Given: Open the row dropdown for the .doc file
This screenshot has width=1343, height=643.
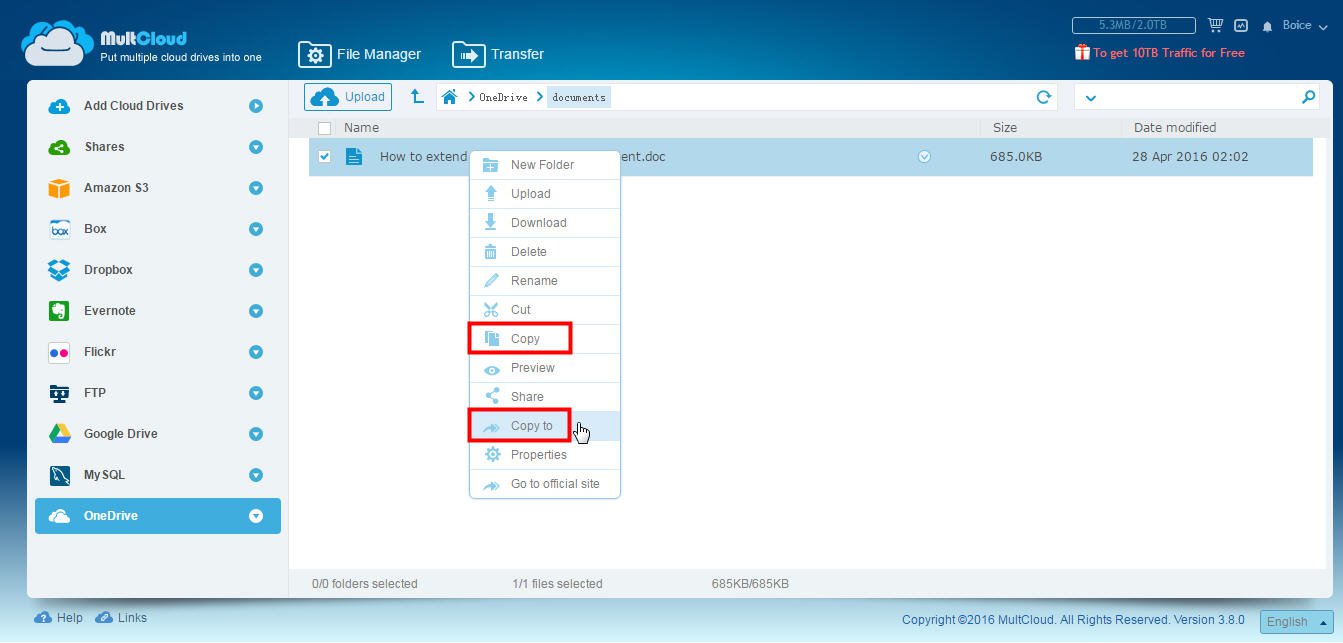Looking at the screenshot, I should tap(924, 156).
